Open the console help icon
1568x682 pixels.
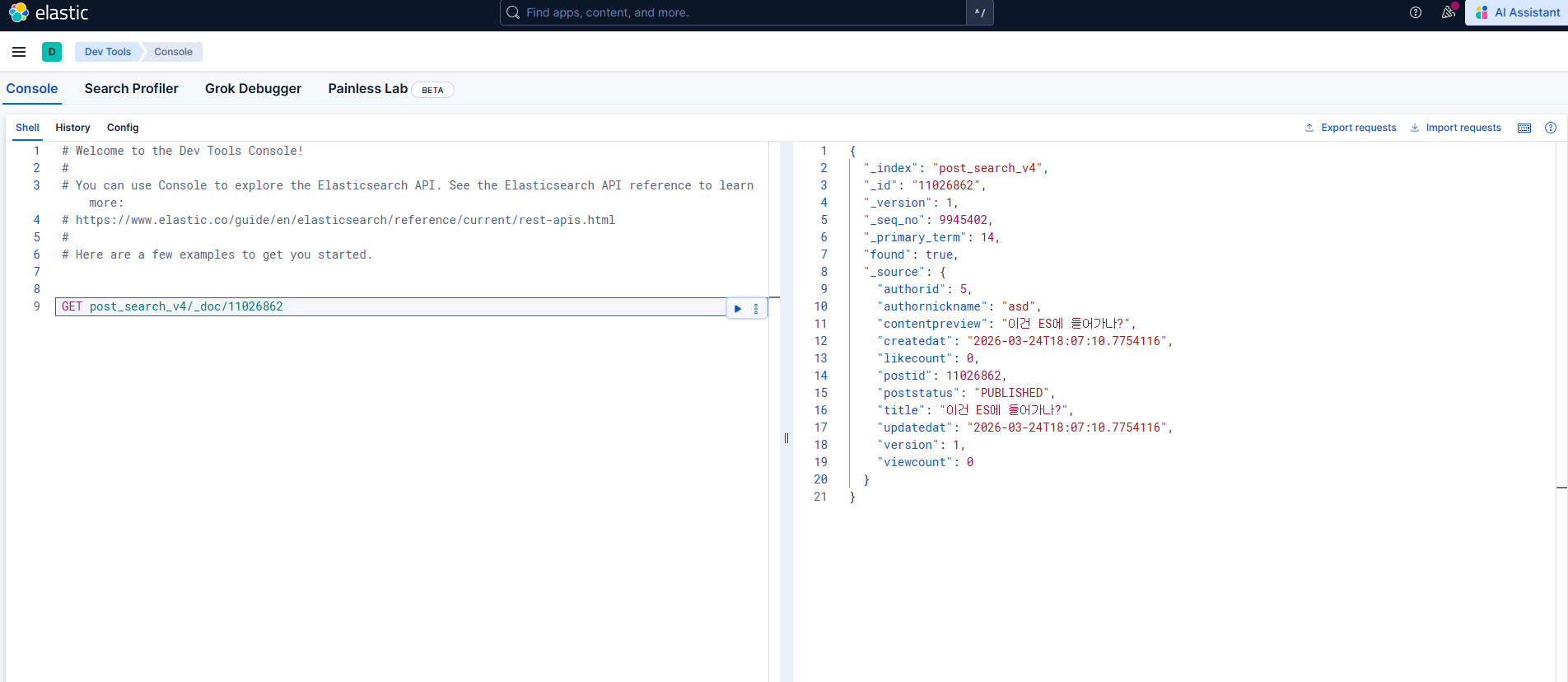click(x=1551, y=128)
